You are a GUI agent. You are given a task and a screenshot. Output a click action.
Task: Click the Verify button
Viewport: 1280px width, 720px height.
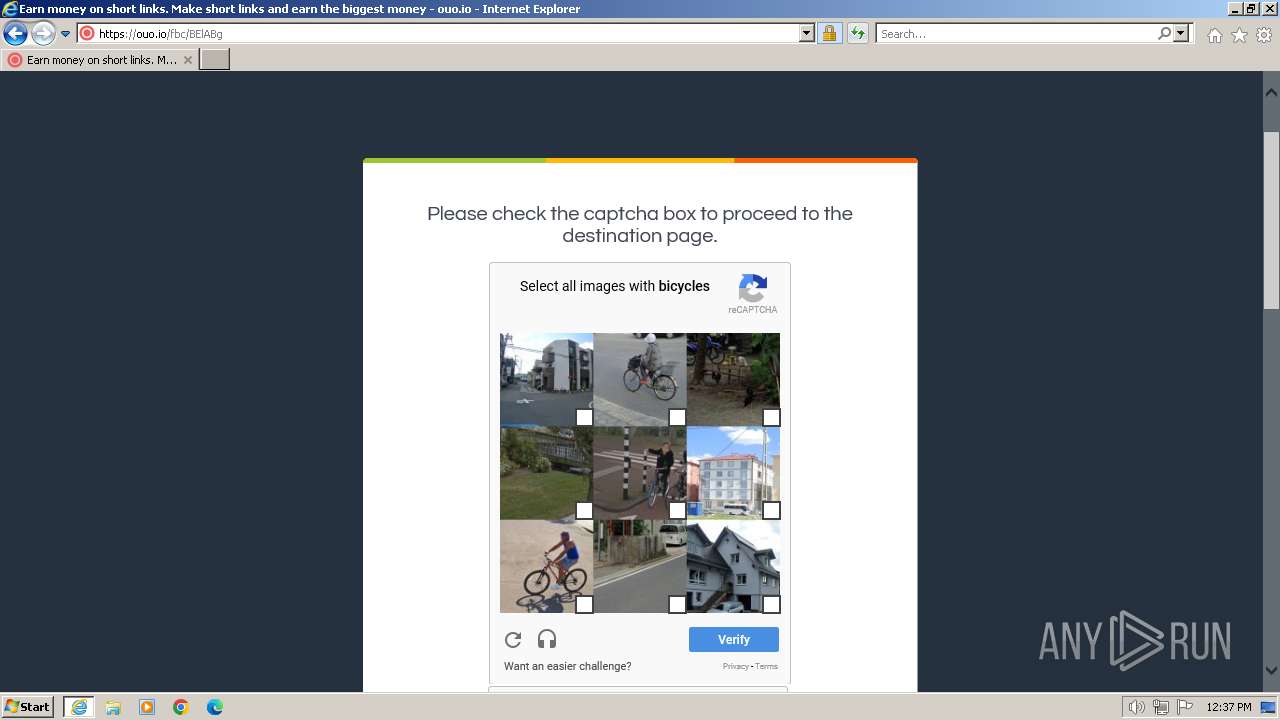click(734, 640)
